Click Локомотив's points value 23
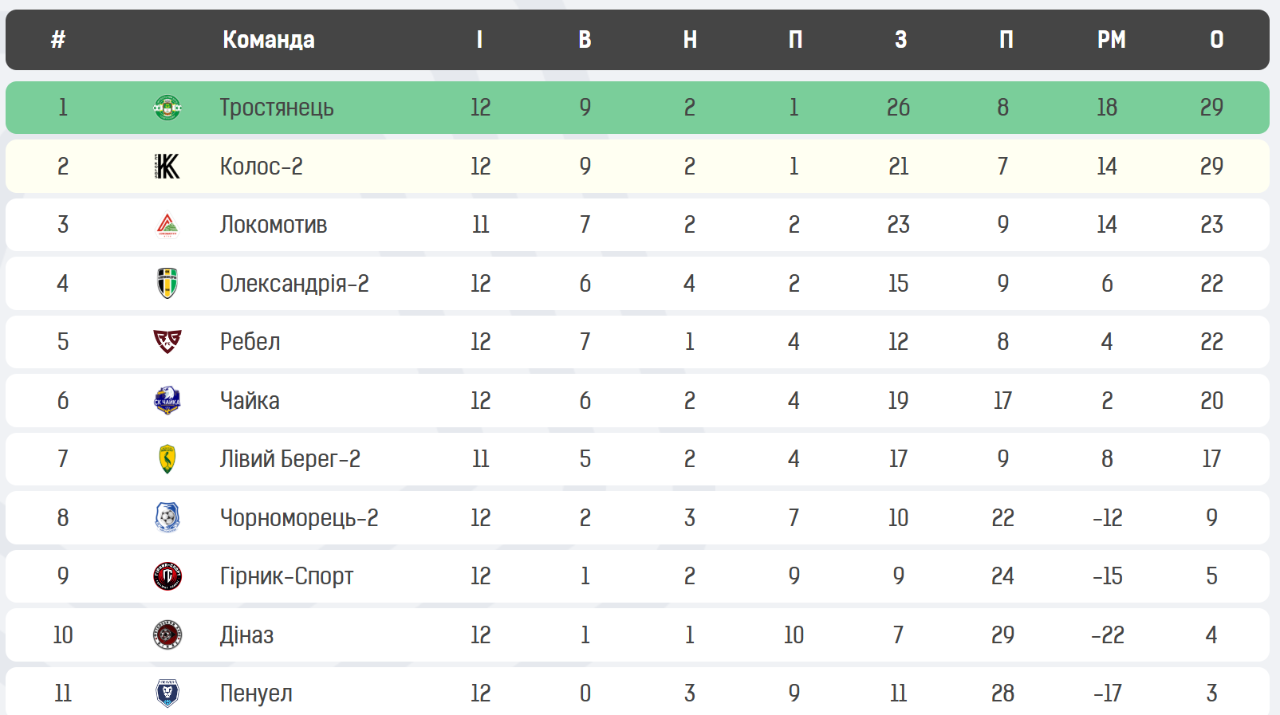Screen dimensions: 1280x715 1212,225
